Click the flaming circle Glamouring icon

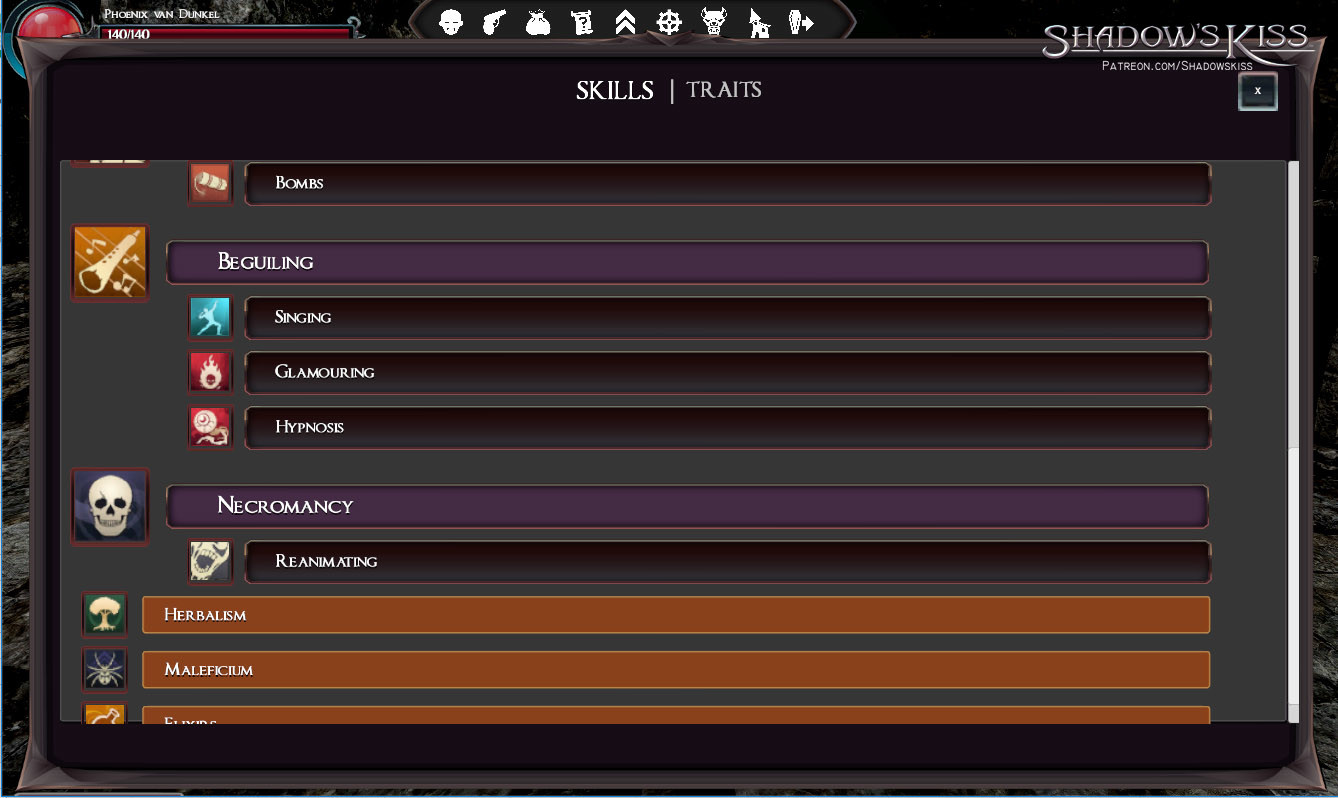210,371
